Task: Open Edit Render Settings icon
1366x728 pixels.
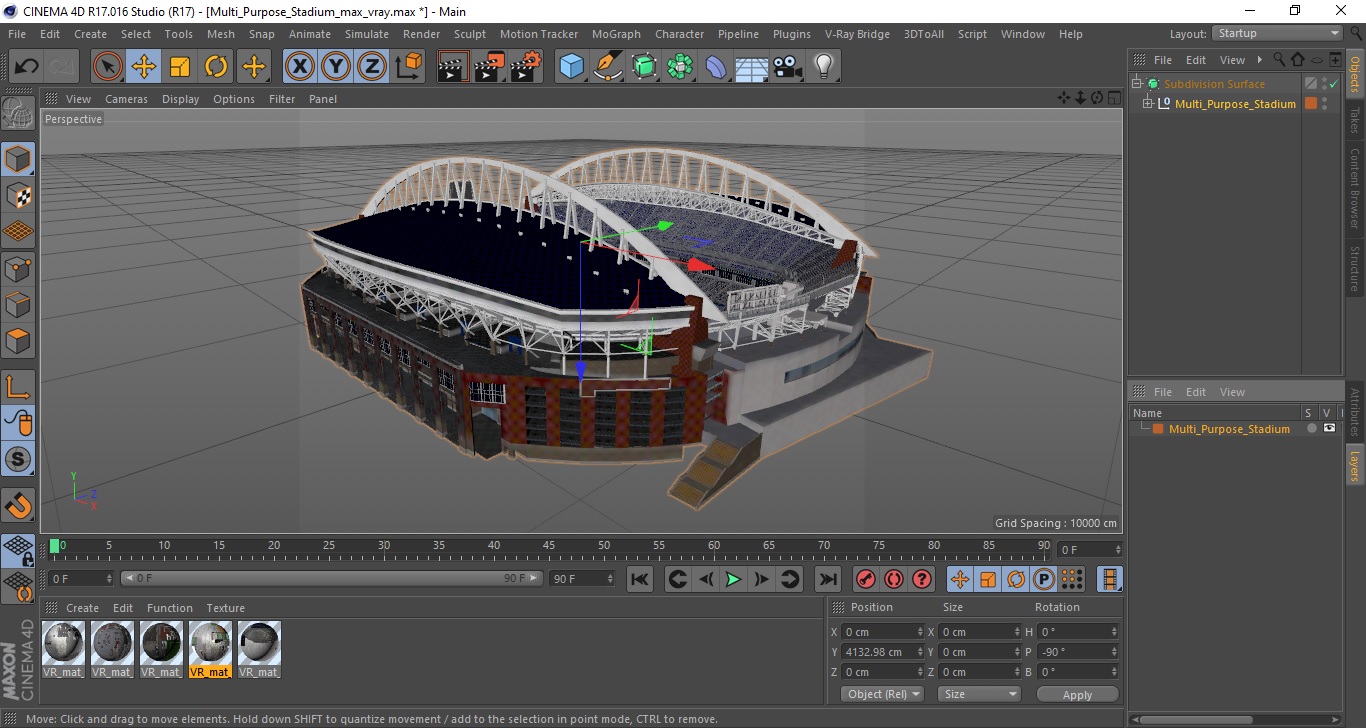Action: (525, 67)
